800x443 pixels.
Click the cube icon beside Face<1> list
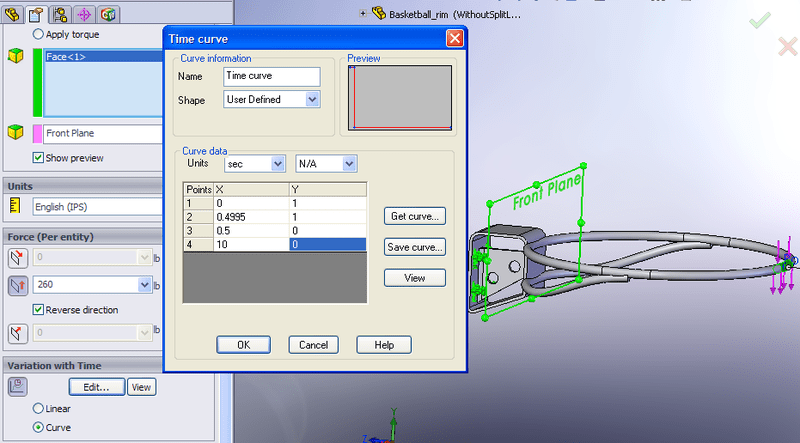coord(15,59)
